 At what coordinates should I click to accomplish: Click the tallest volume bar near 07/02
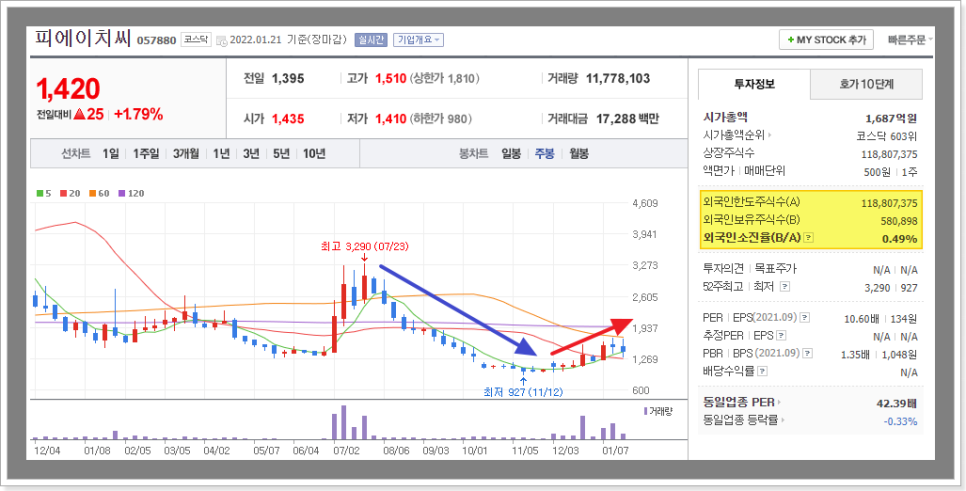click(x=343, y=422)
